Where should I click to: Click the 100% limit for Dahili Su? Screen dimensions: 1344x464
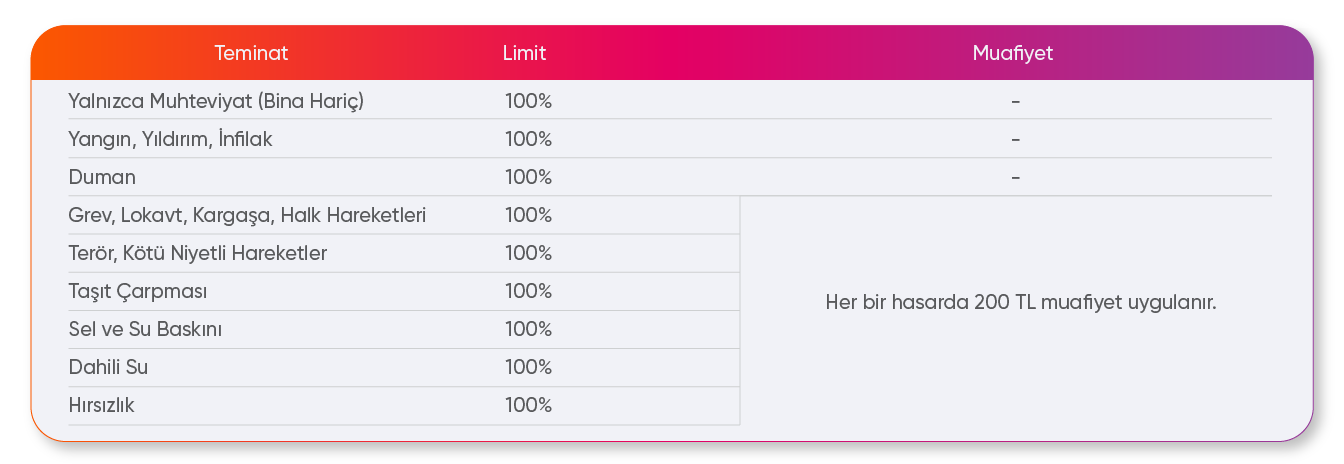click(x=528, y=367)
